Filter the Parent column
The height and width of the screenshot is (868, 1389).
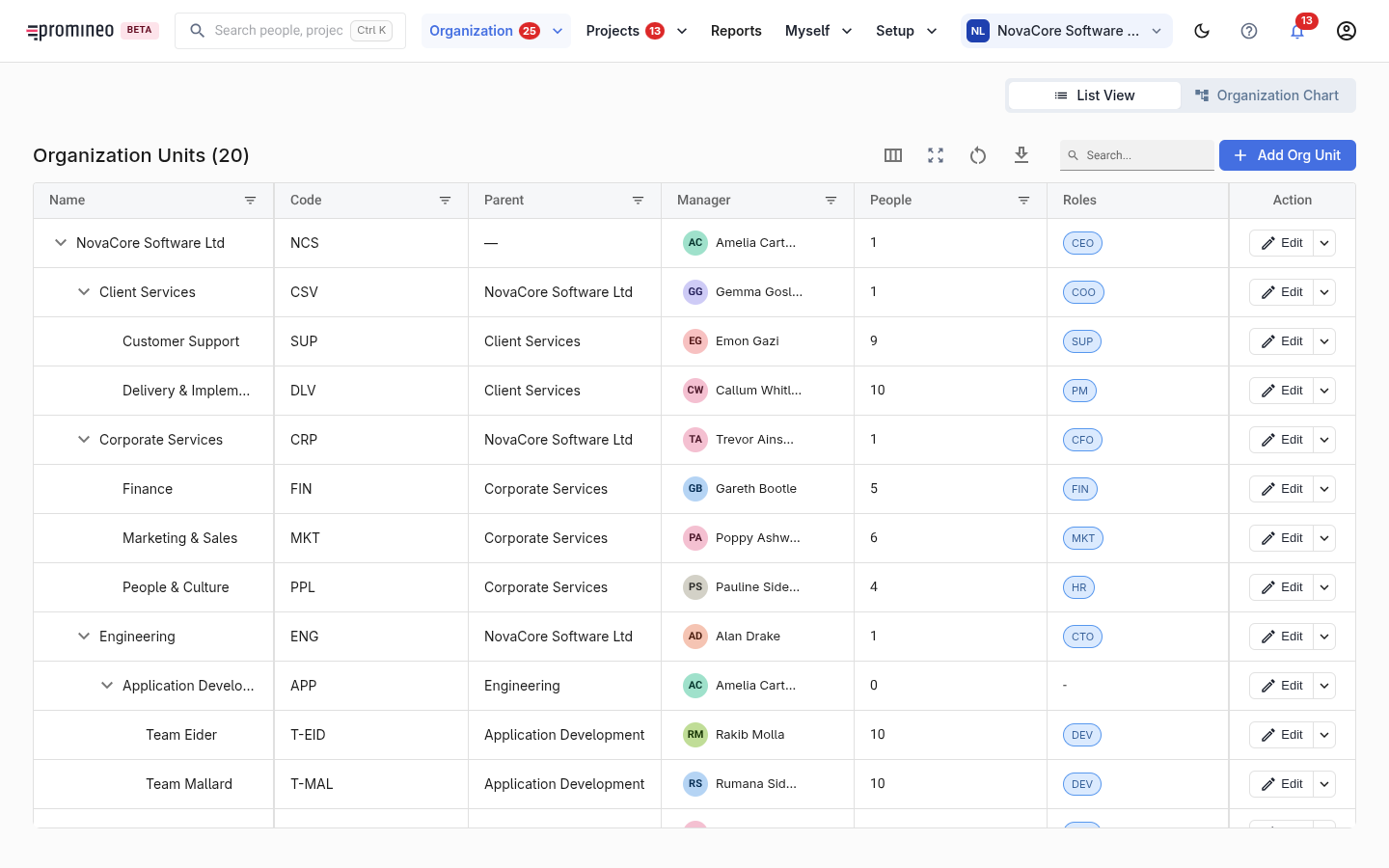tap(639, 201)
